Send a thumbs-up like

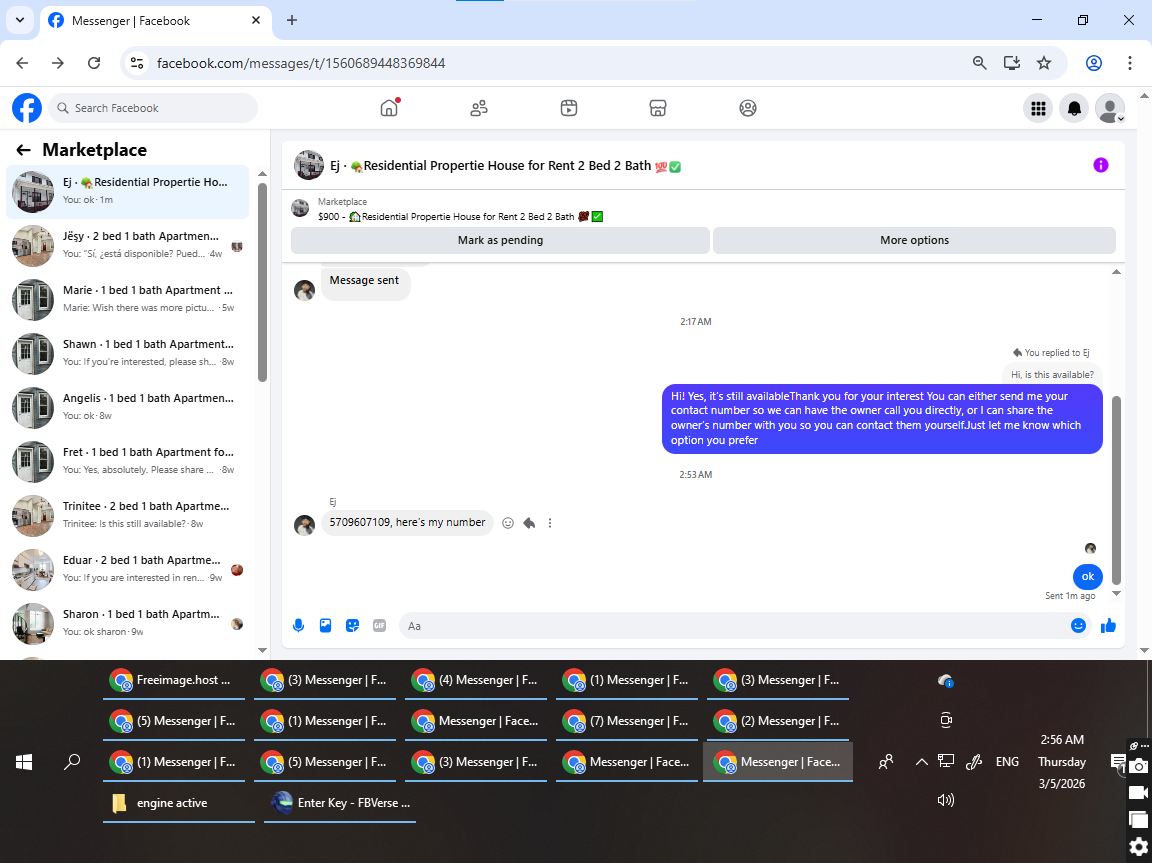(1109, 626)
